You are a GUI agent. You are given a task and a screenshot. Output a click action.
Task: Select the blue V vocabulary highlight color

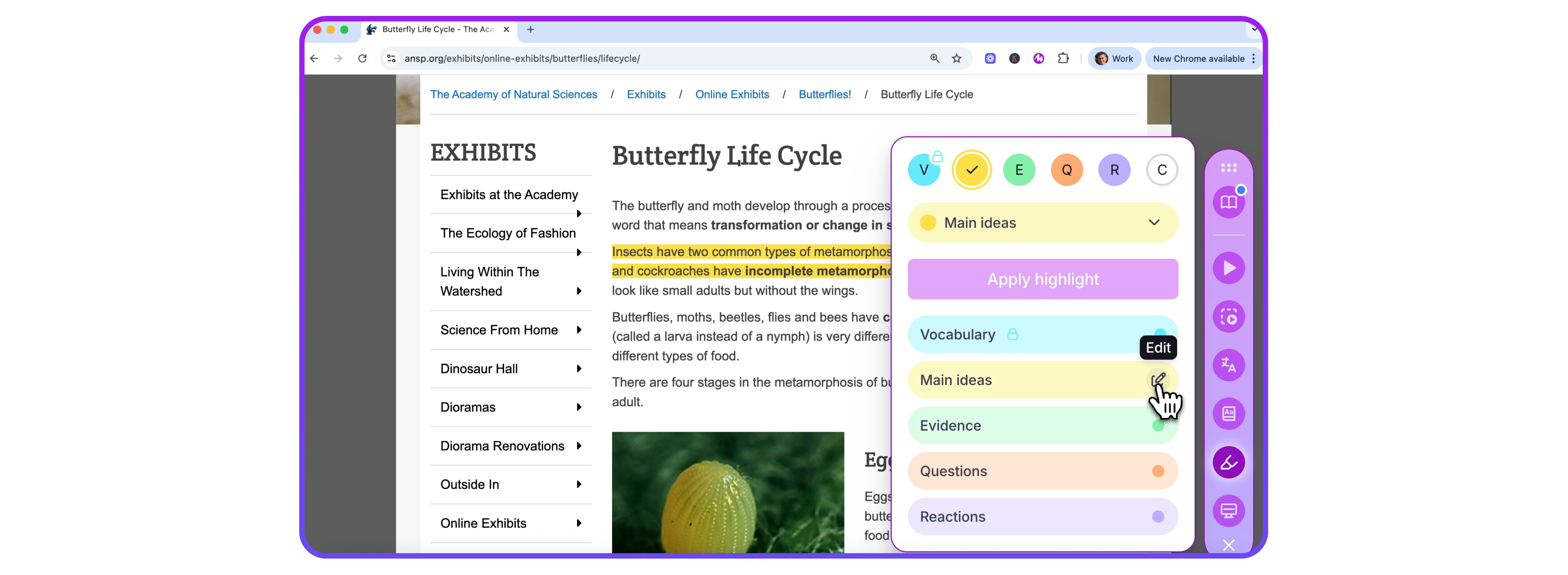[924, 170]
